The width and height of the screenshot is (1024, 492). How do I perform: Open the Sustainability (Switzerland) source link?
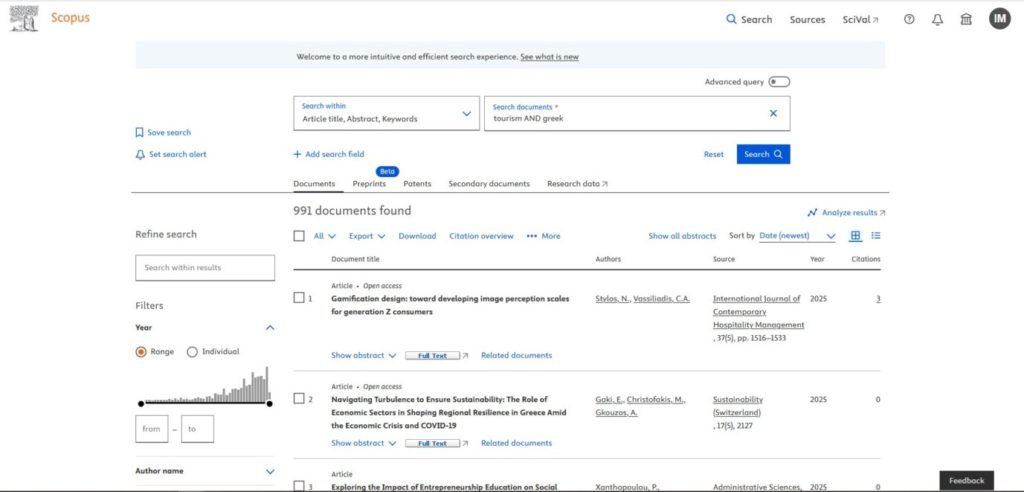pos(738,406)
